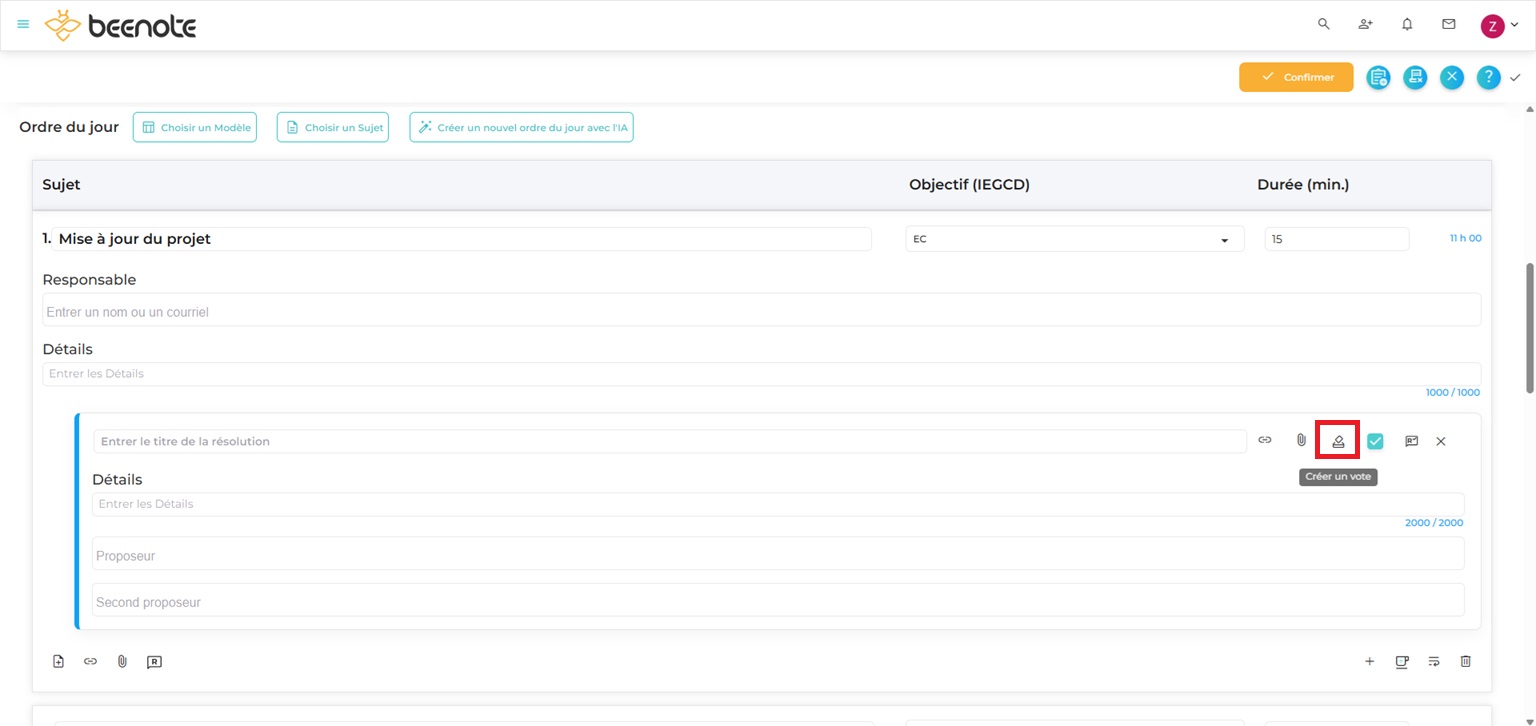Toggle the teal checkbox in the resolution row
Viewport: 1536px width, 726px height.
coord(1375,441)
